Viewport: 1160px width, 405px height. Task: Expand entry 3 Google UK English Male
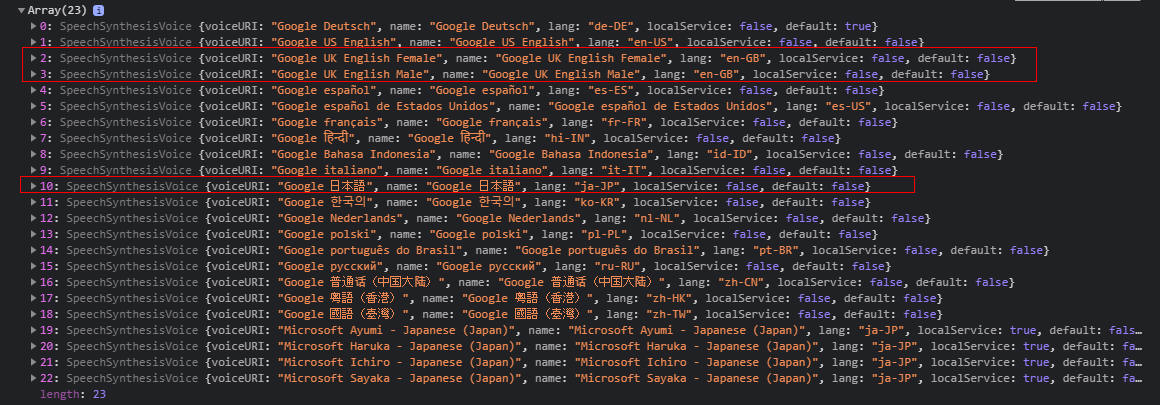click(x=34, y=74)
